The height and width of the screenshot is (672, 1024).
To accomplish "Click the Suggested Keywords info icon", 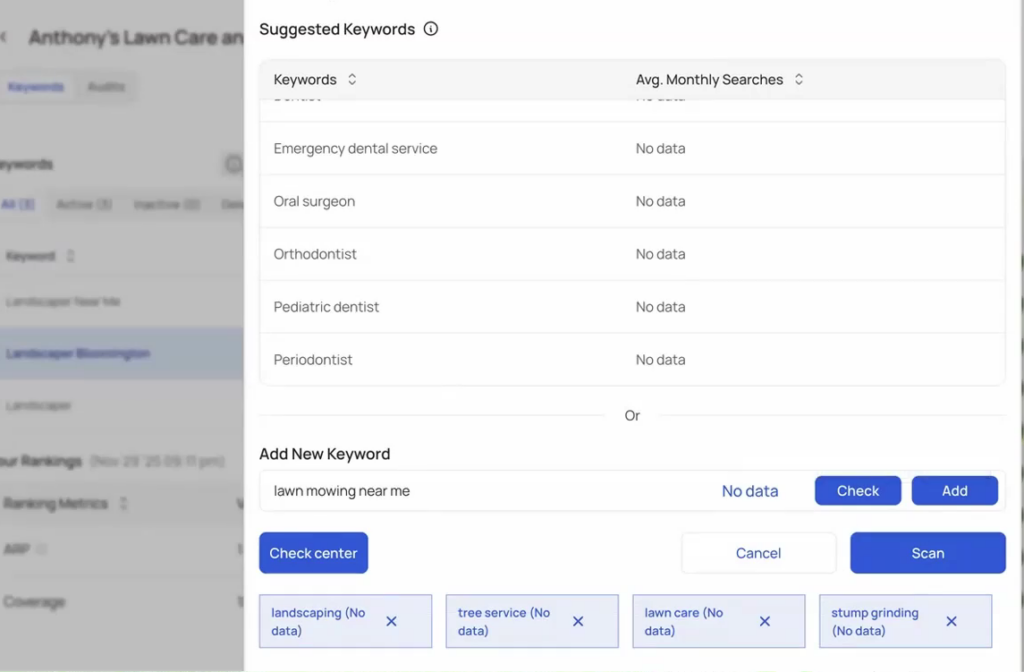I will click(x=431, y=29).
